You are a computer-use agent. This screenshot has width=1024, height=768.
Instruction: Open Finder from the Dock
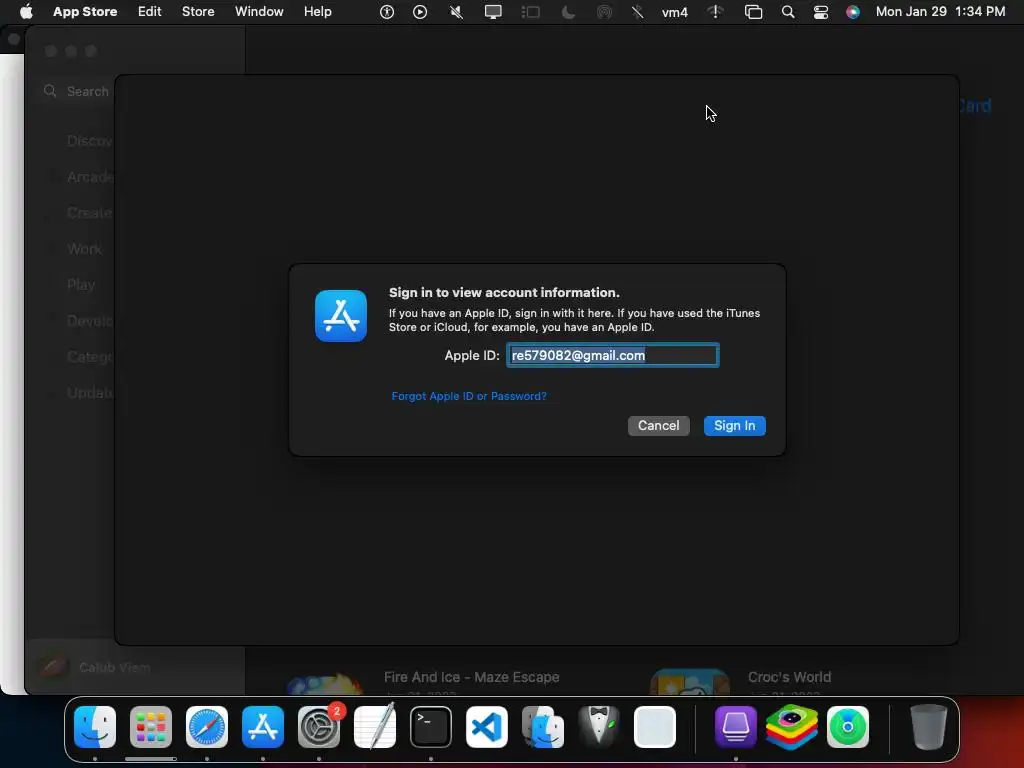point(95,727)
